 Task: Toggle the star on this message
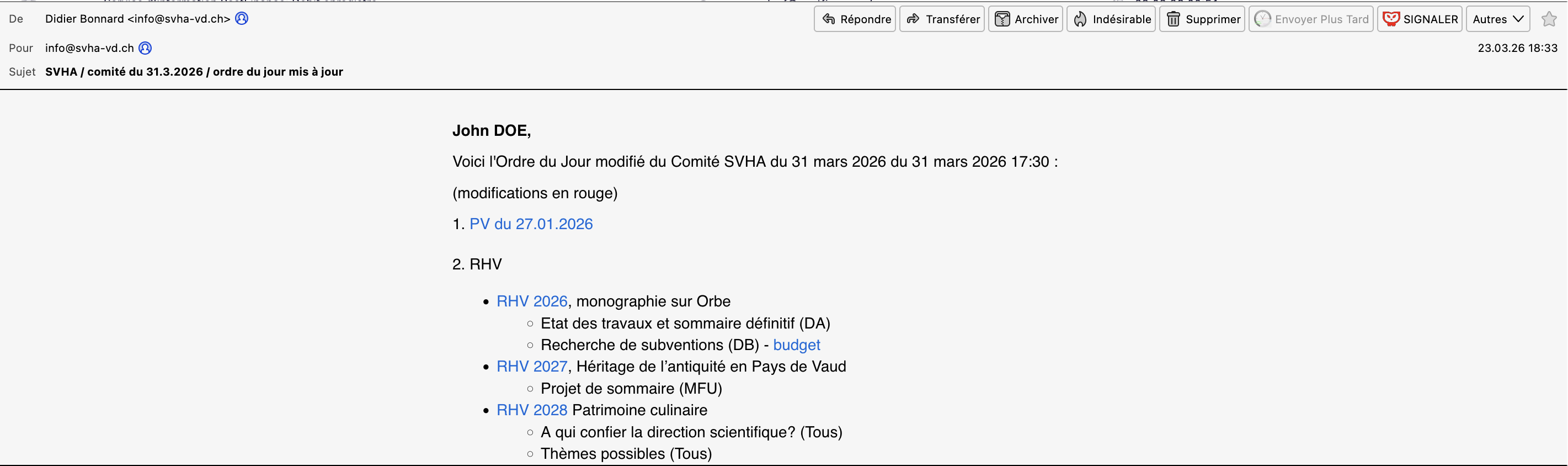1549,19
